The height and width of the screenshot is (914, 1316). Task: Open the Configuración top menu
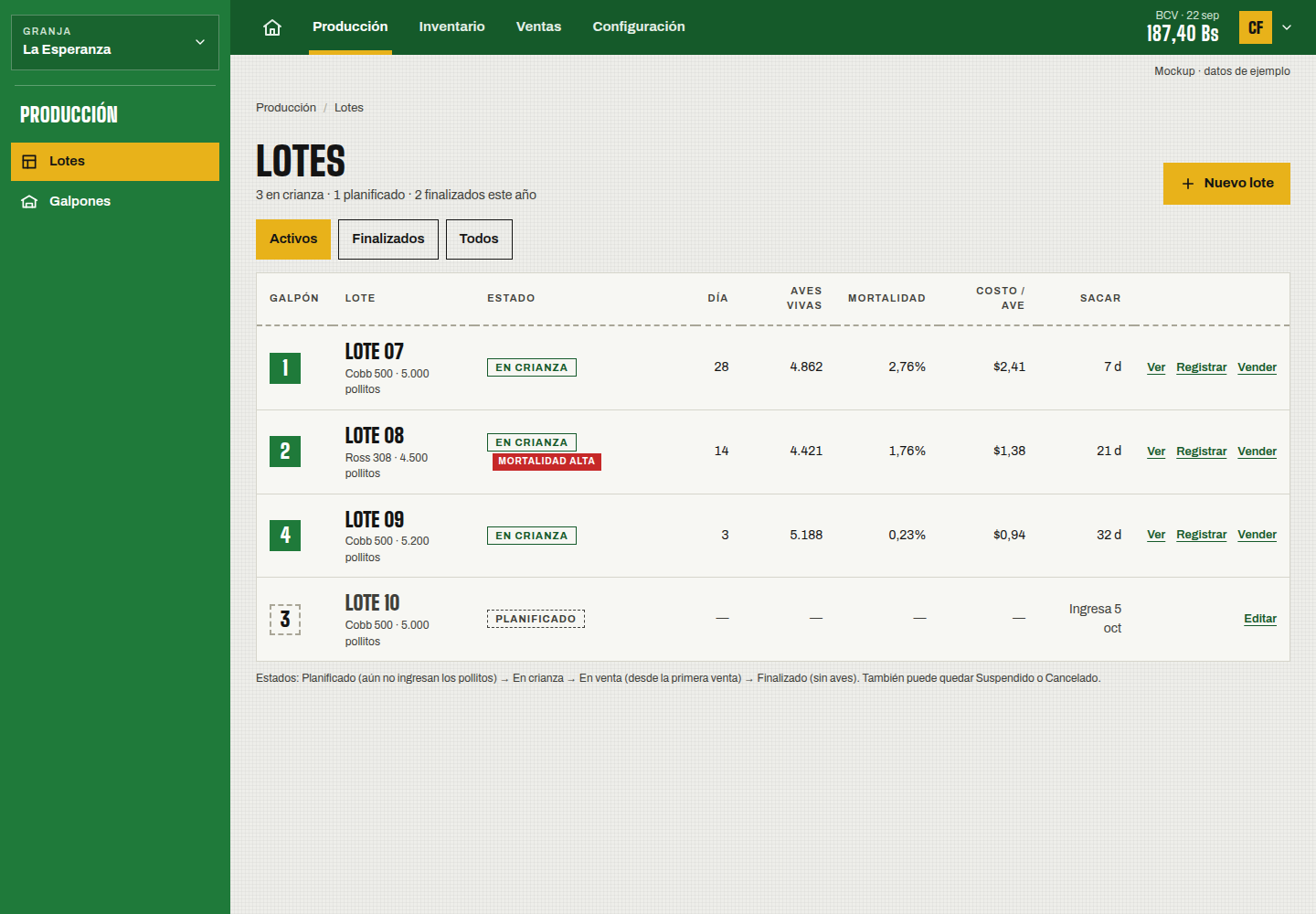(639, 27)
